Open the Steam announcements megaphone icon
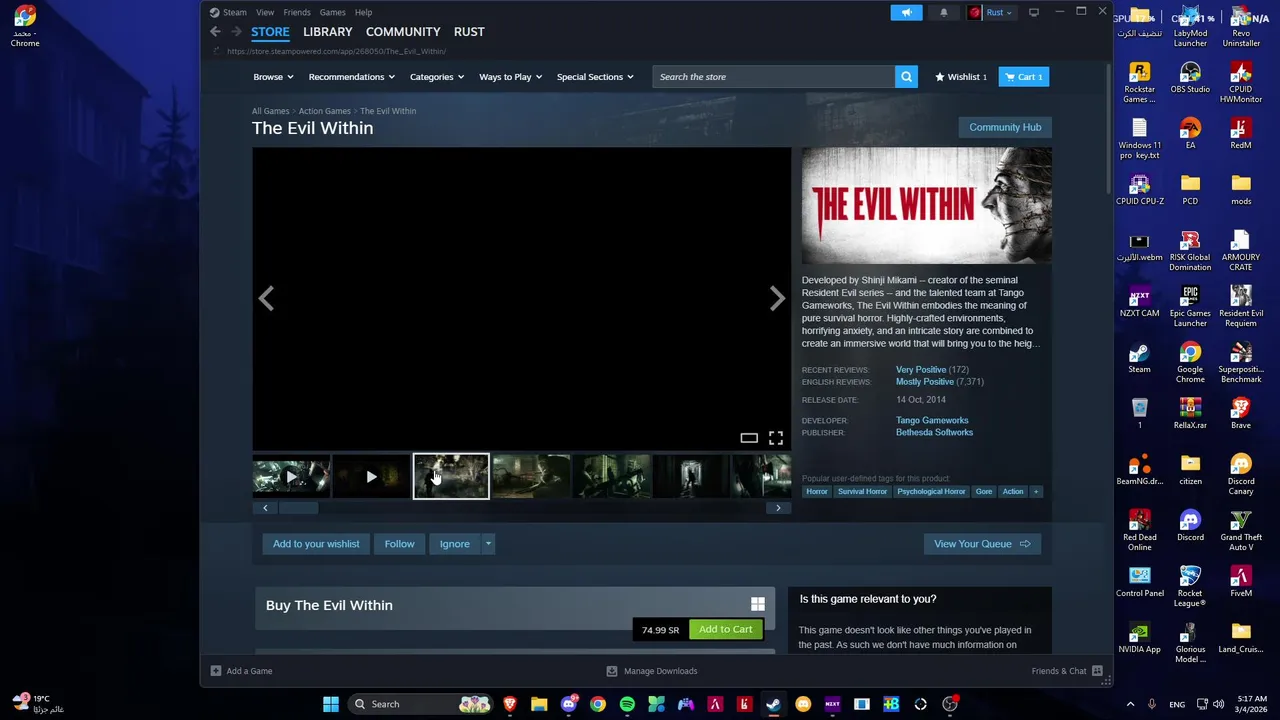 [906, 12]
